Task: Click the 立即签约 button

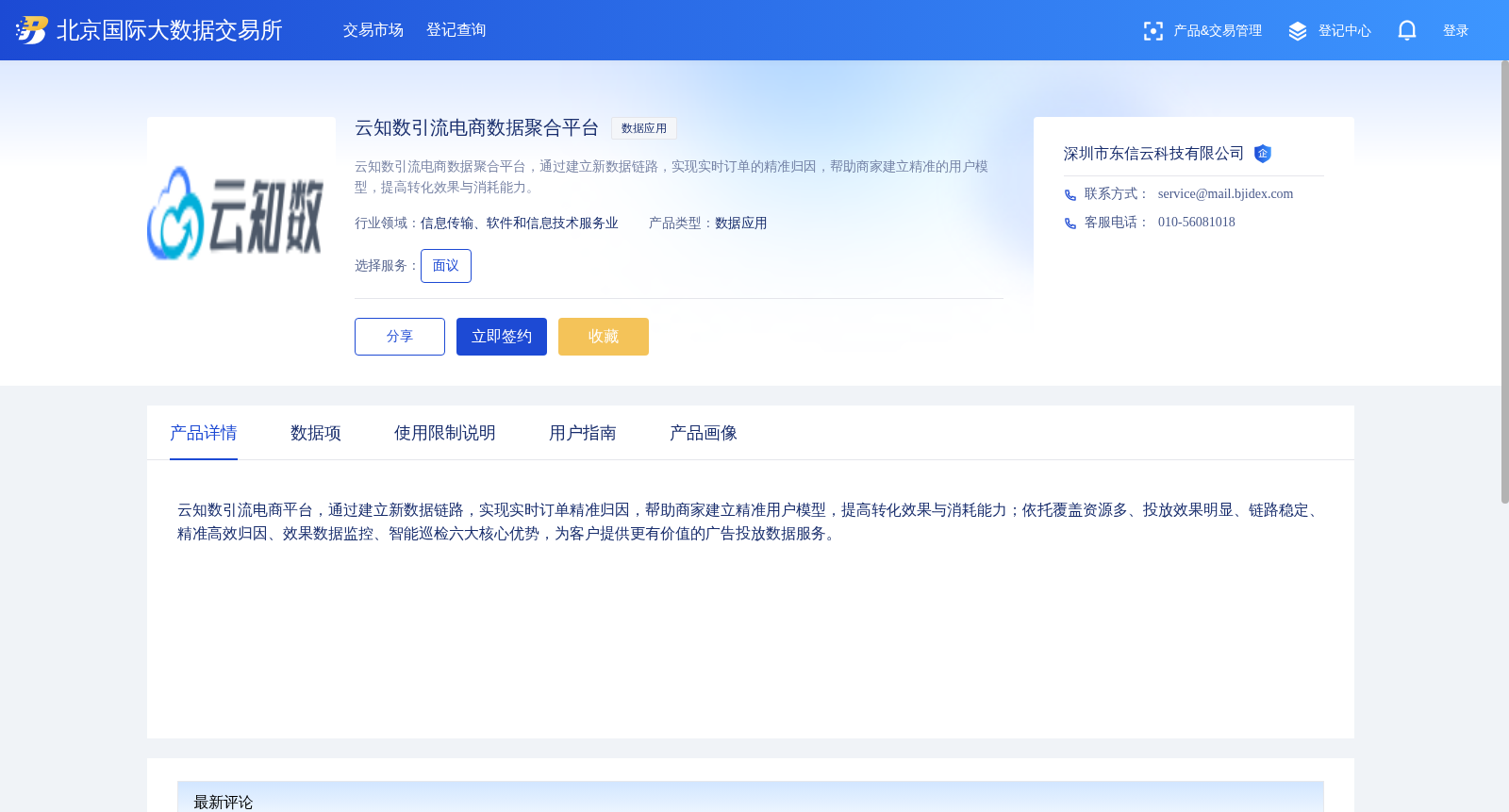Action: pos(502,337)
